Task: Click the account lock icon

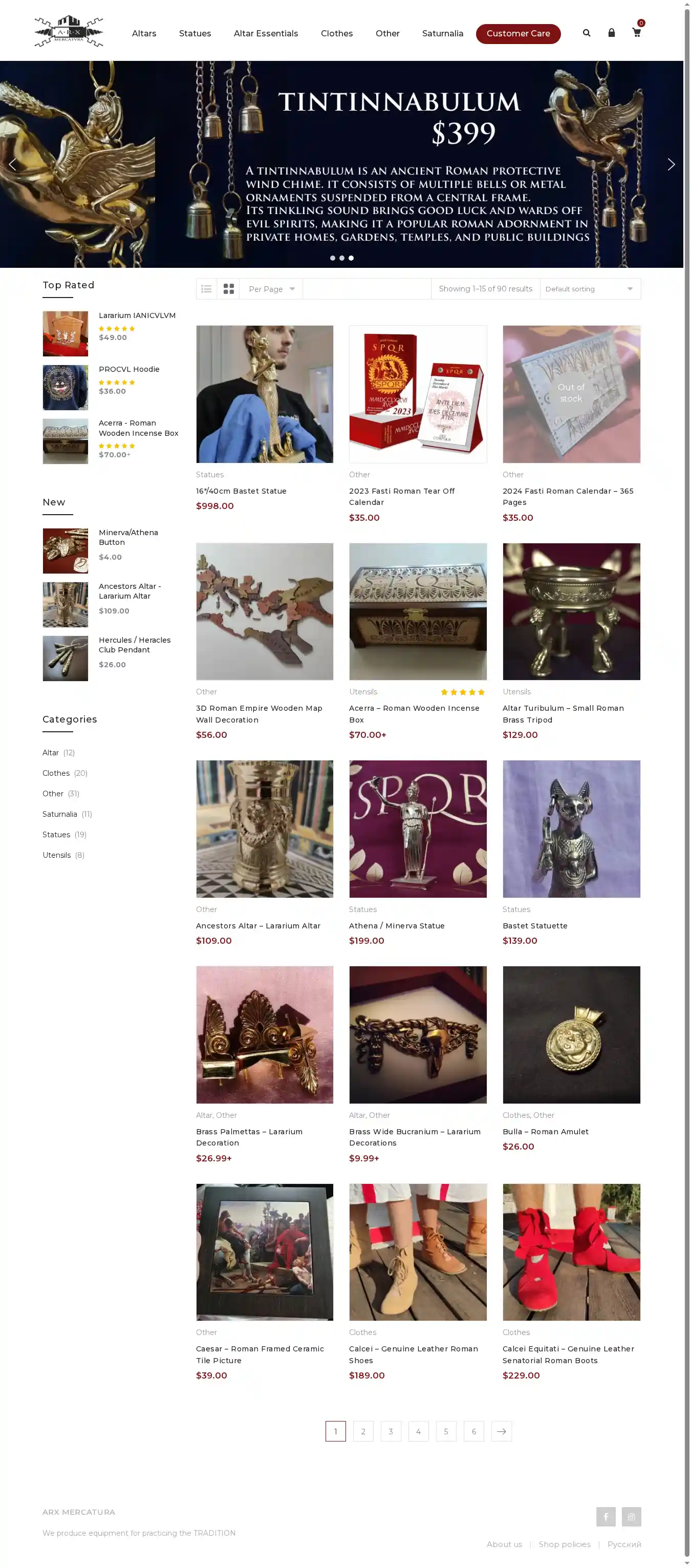Action: tap(611, 33)
